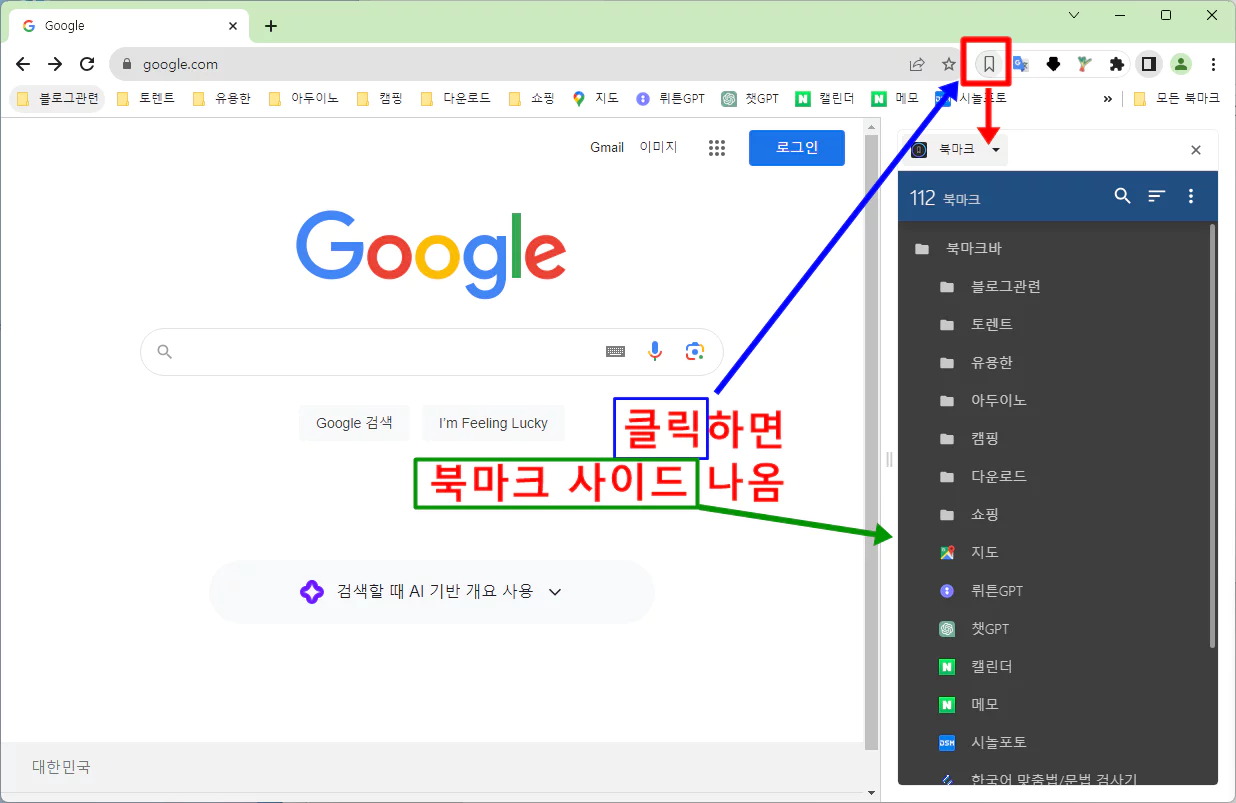1236x803 pixels.
Task: View site info via the padlock icon
Action: click(x=127, y=64)
